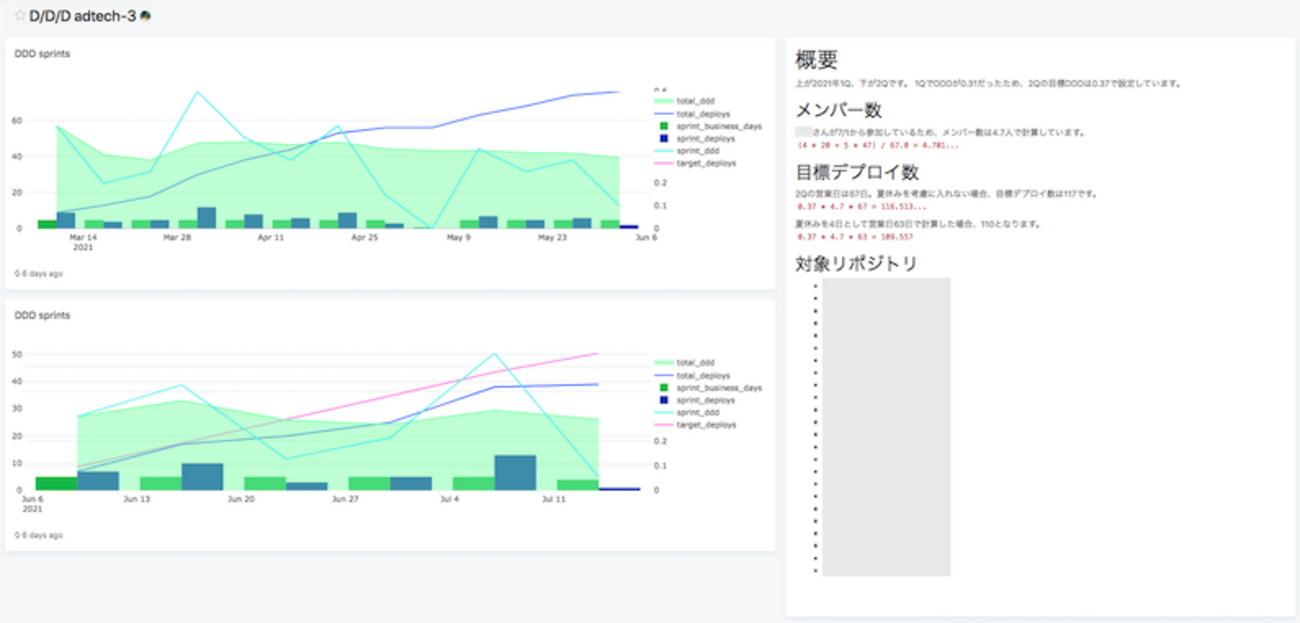1300x623 pixels.
Task: Click the 6 days ago timestamp in the June–July widget
Action: click(42, 535)
